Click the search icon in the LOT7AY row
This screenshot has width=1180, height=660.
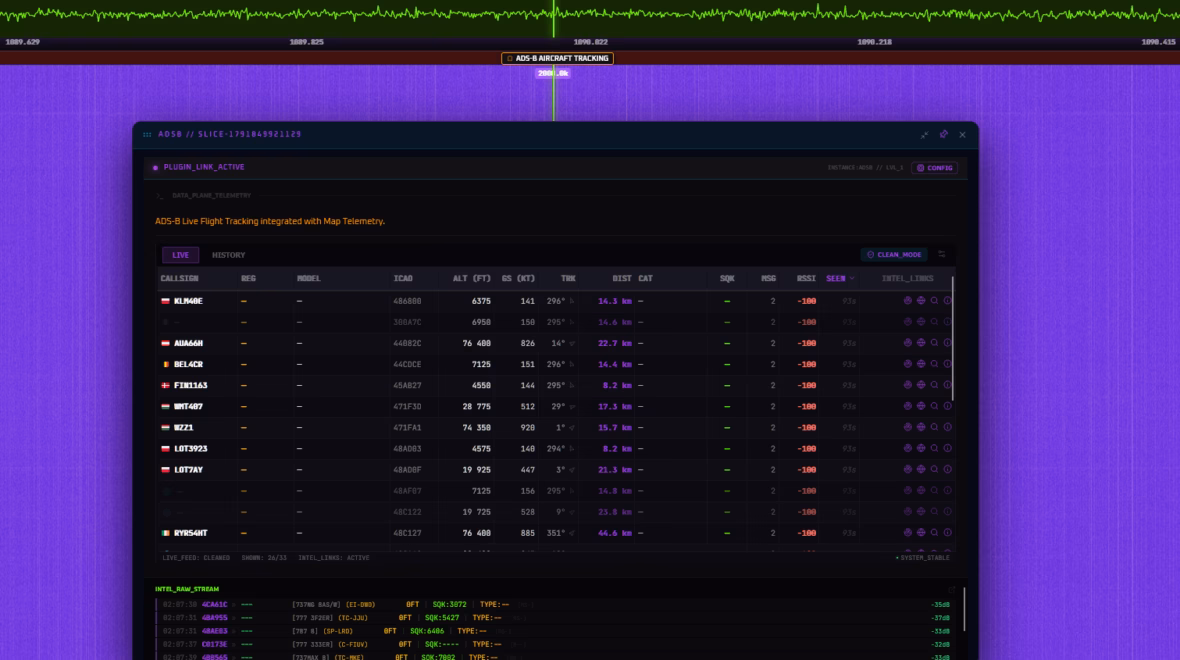935,470
